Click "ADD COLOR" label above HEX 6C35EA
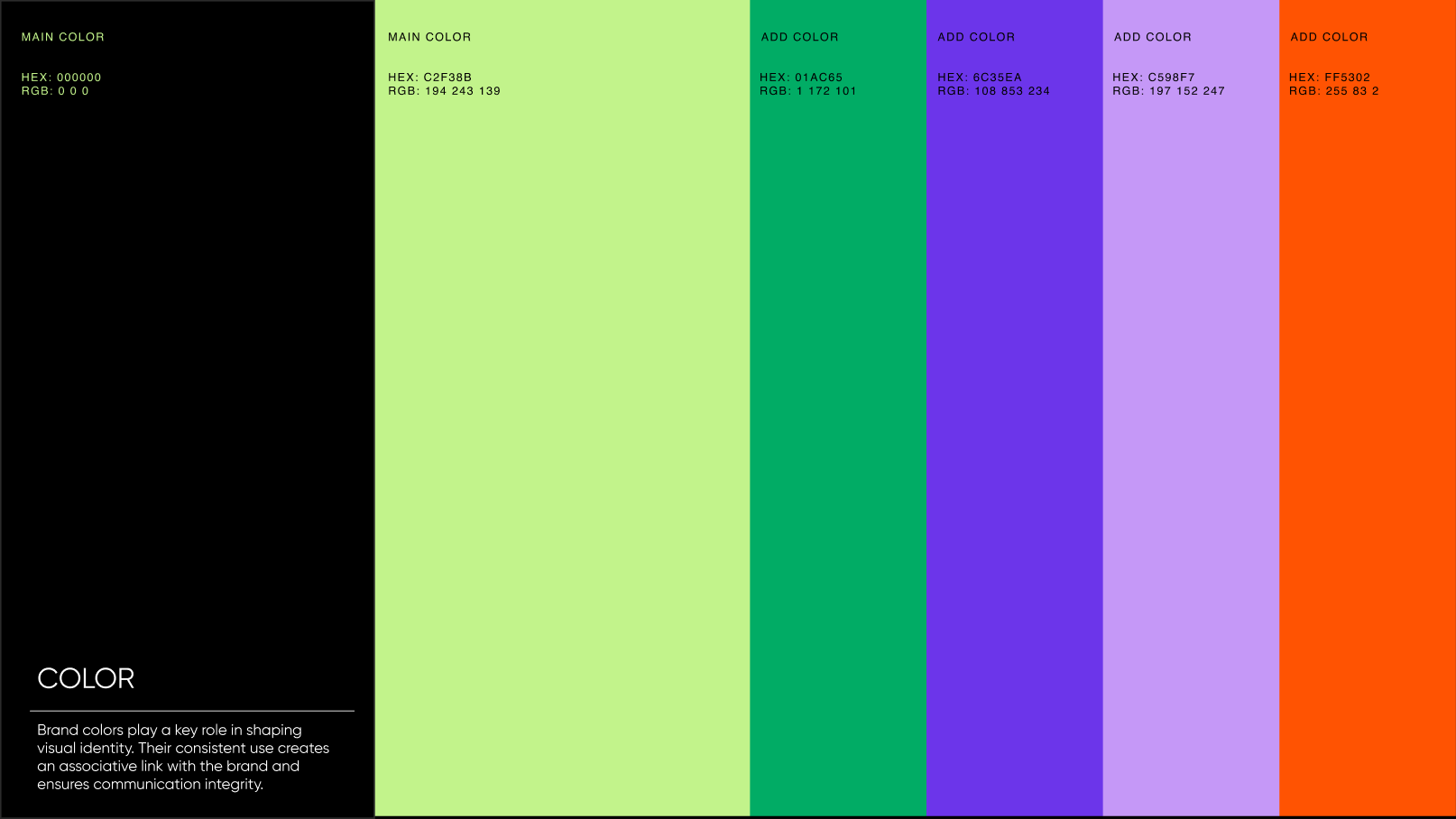Screen dimensions: 1456x819 976,37
